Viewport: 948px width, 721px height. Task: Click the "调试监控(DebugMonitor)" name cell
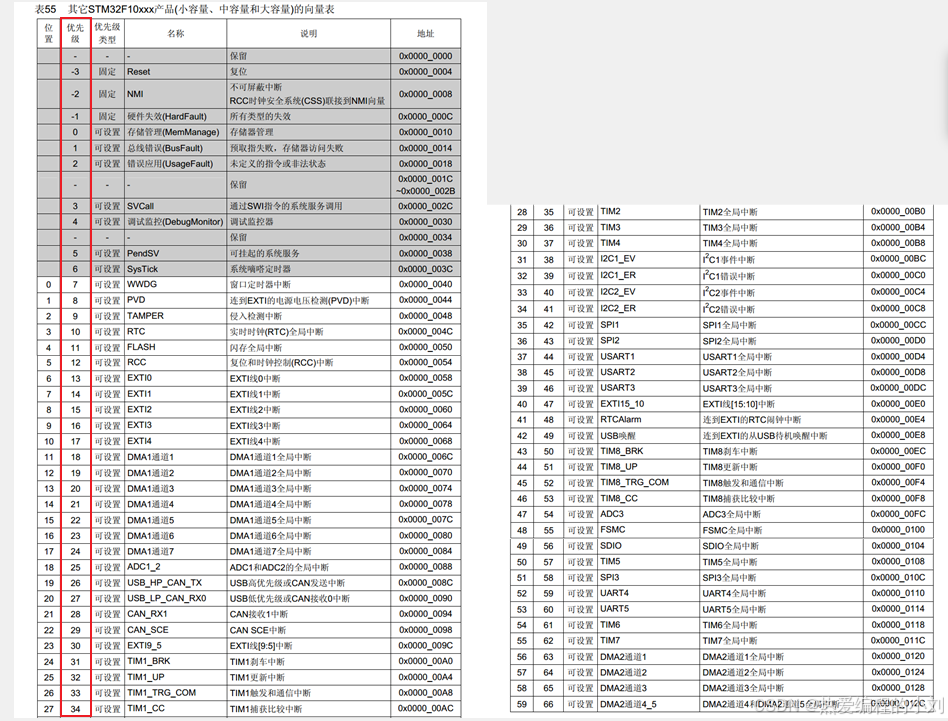175,222
